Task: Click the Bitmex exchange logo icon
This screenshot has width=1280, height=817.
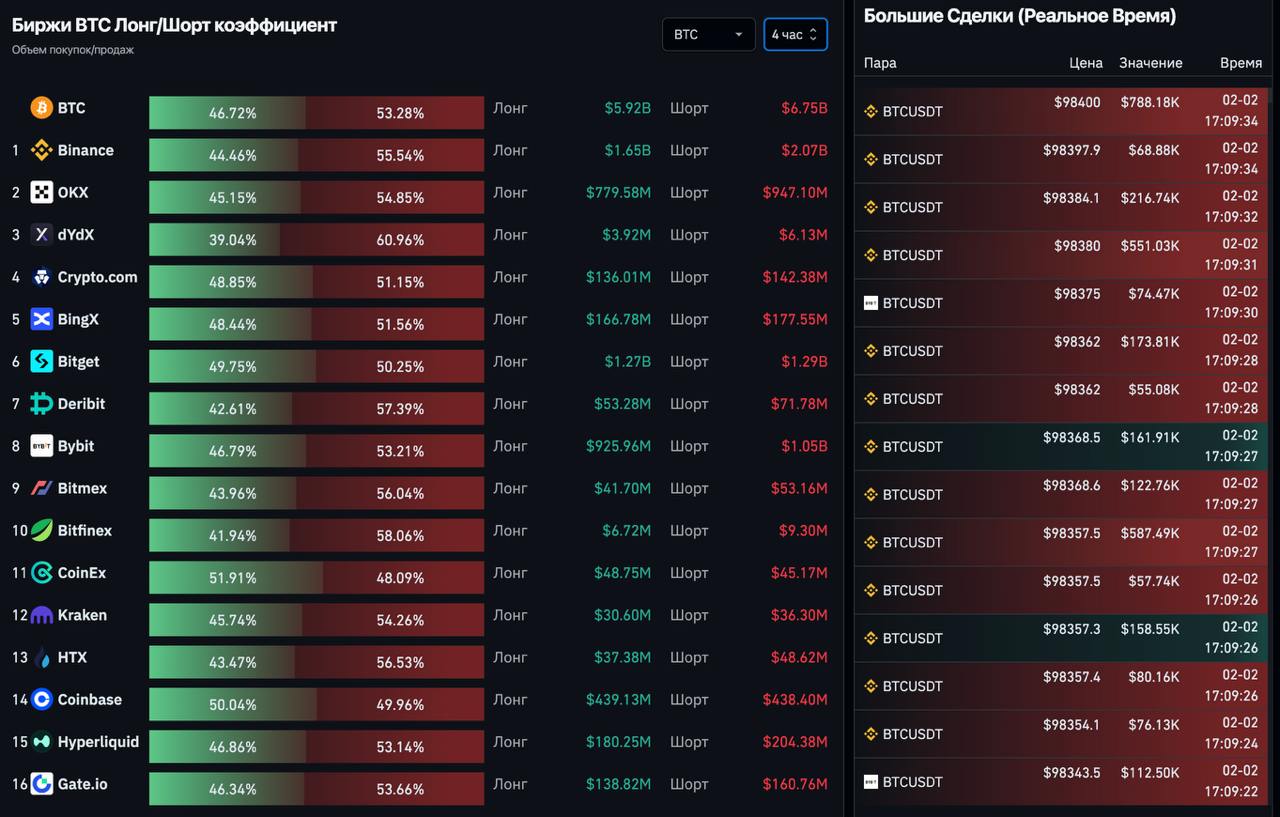Action: coord(41,488)
